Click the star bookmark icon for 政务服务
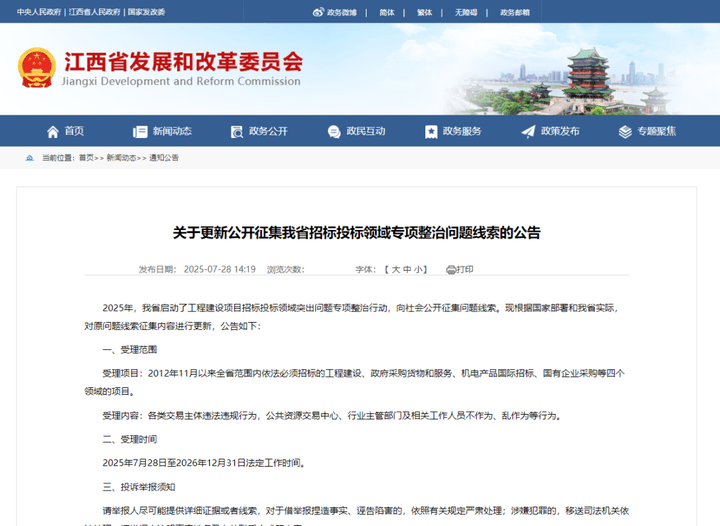Image resolution: width=720 pixels, height=526 pixels. click(x=431, y=132)
